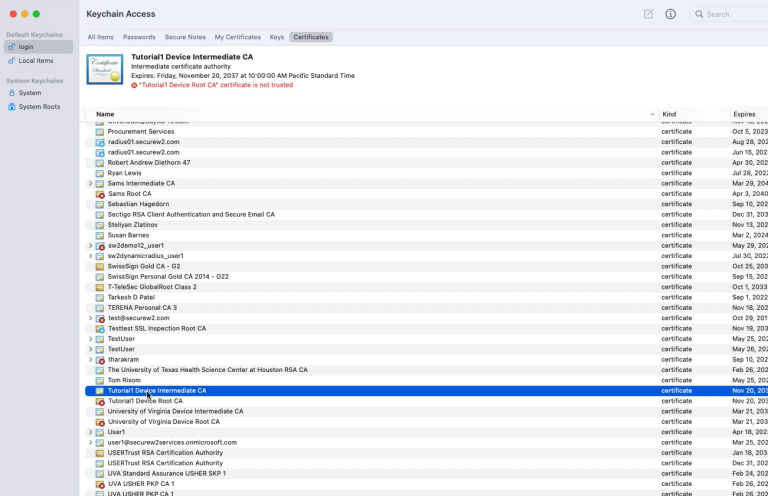Expand the Sams Intermediate CA row
The height and width of the screenshot is (496, 768).
point(91,184)
